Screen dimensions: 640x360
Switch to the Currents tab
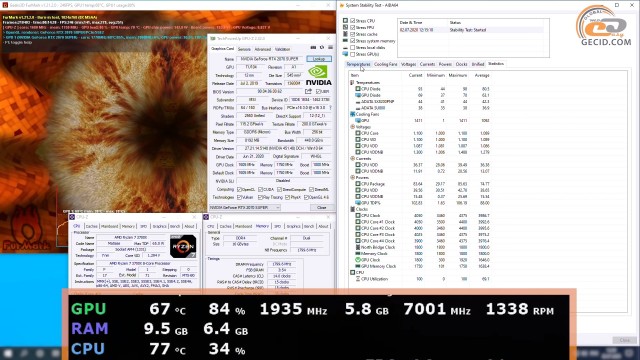427,64
